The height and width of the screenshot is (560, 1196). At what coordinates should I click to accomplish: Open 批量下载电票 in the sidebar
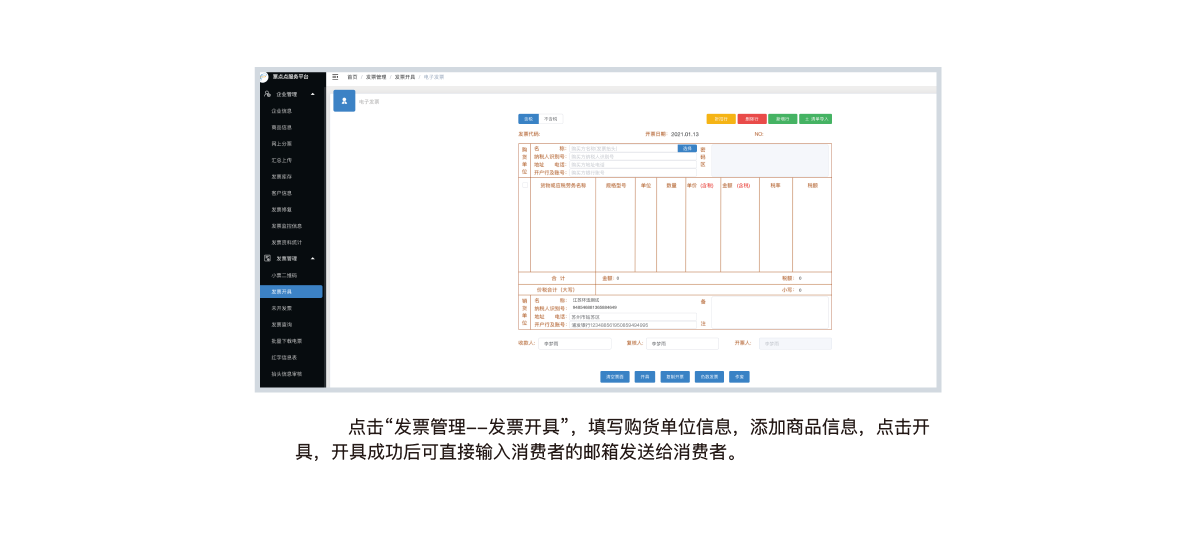[286, 341]
